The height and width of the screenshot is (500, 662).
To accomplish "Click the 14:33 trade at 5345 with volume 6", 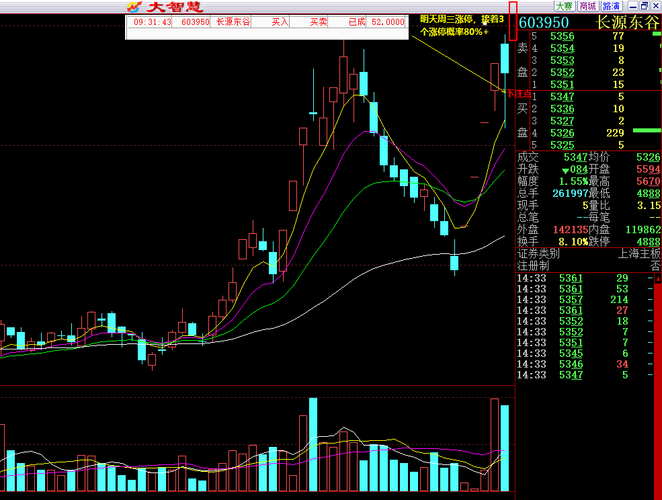I will pyautogui.click(x=585, y=353).
